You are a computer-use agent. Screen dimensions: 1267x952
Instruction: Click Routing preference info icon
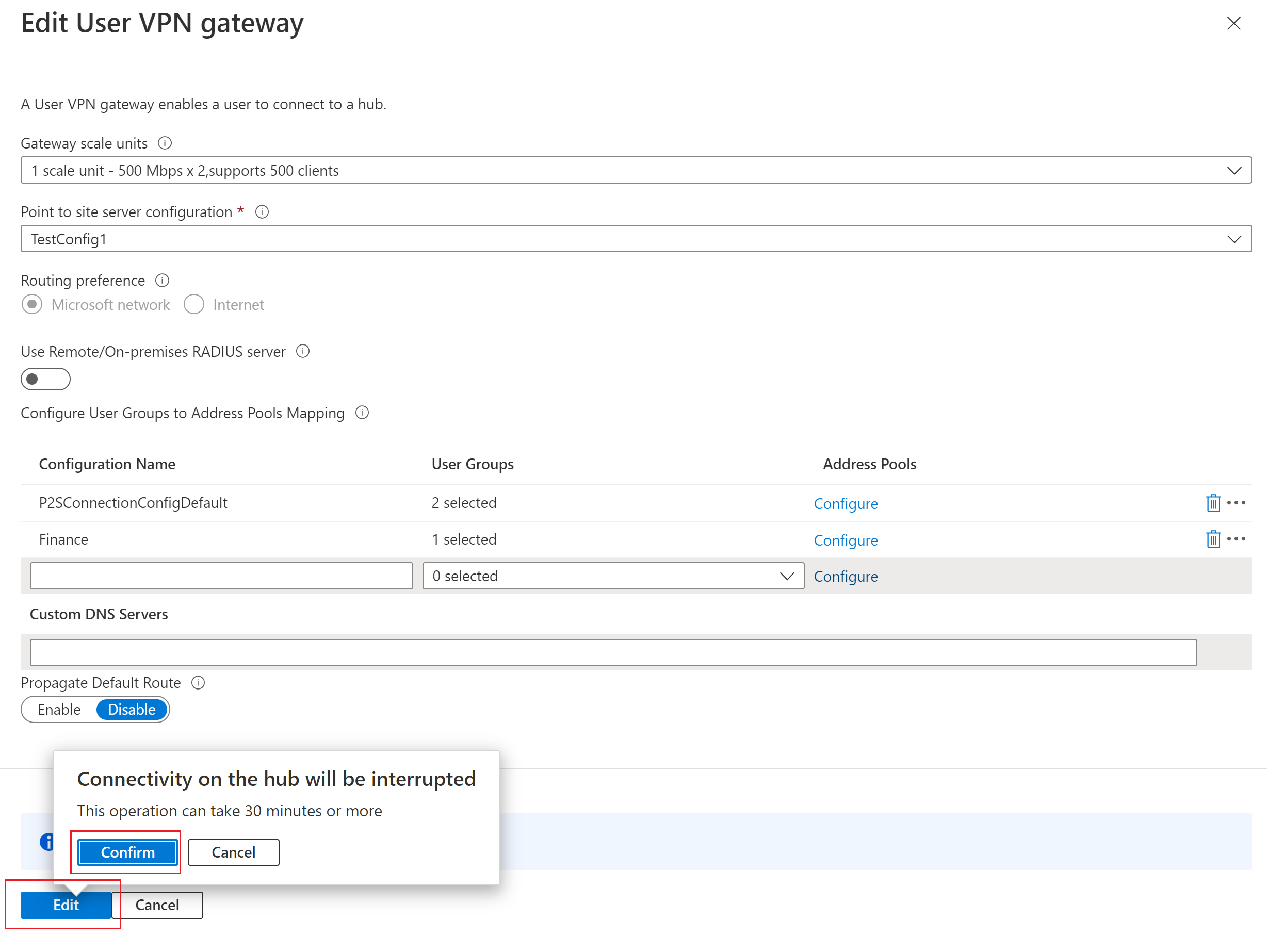click(162, 281)
